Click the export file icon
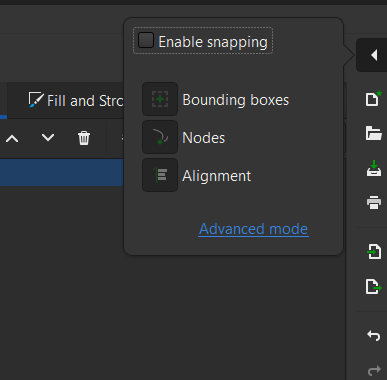The image size is (387, 380). [x=373, y=286]
